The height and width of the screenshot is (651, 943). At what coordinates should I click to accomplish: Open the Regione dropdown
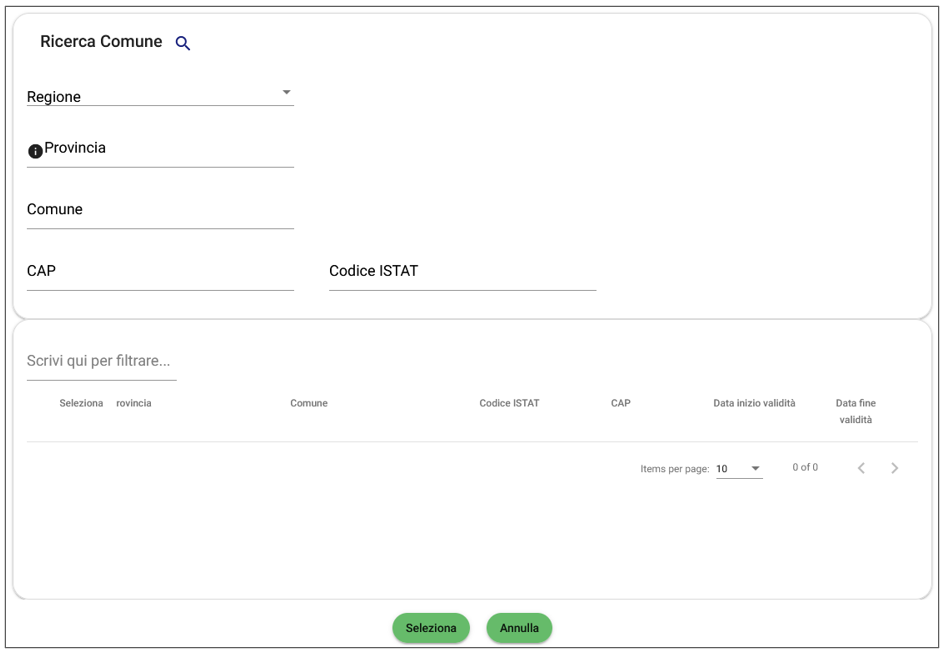pyautogui.click(x=160, y=96)
